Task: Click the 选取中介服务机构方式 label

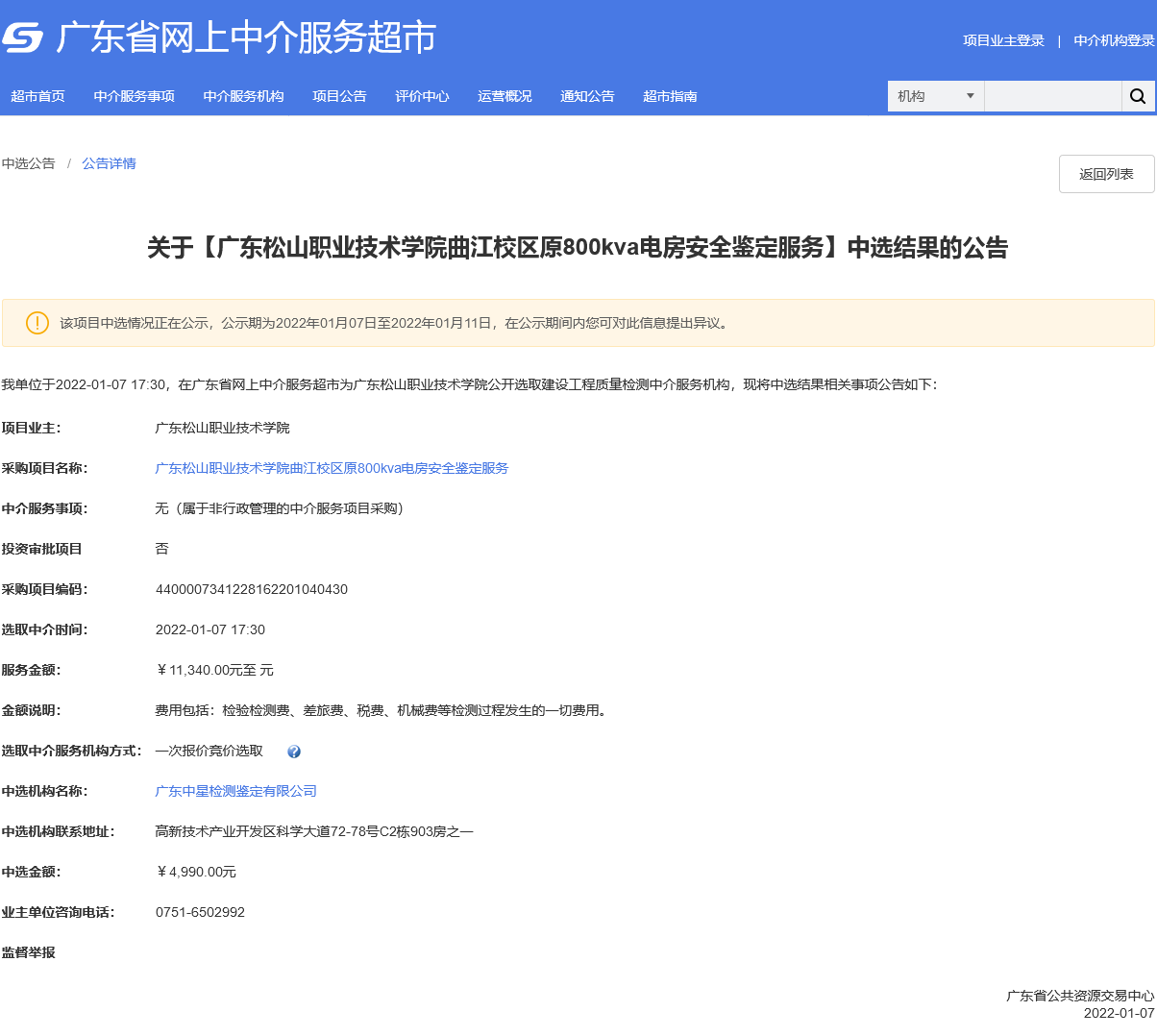Action: click(x=71, y=751)
